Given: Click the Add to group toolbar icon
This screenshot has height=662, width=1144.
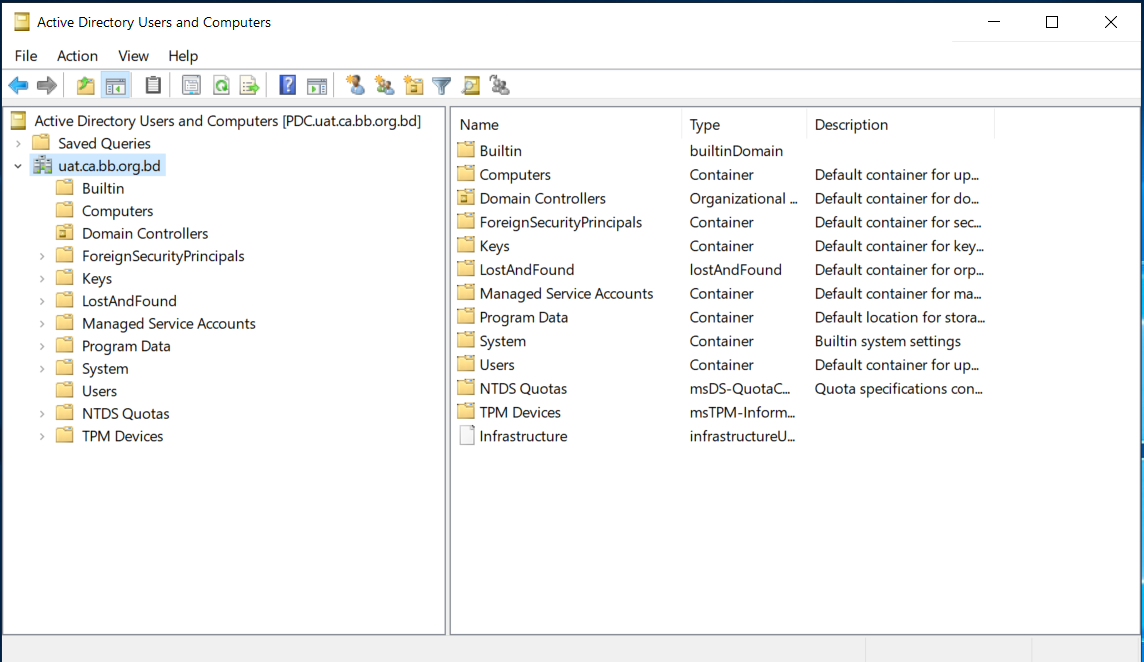Looking at the screenshot, I should (x=500, y=85).
